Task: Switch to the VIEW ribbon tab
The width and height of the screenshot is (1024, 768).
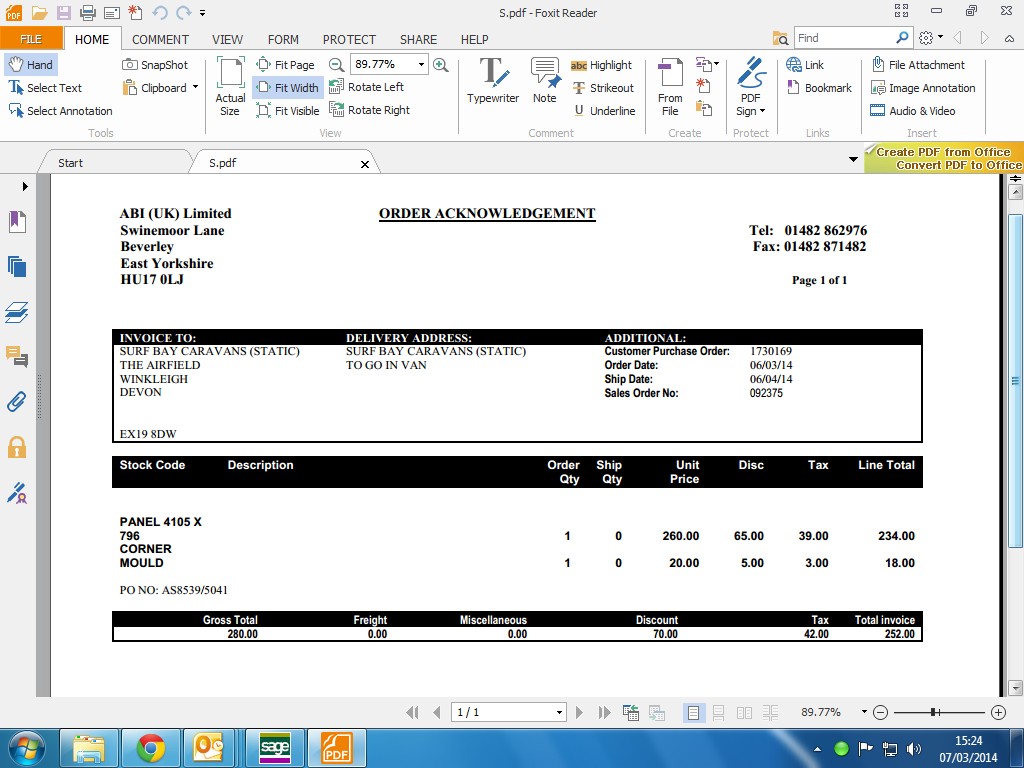Action: click(227, 40)
